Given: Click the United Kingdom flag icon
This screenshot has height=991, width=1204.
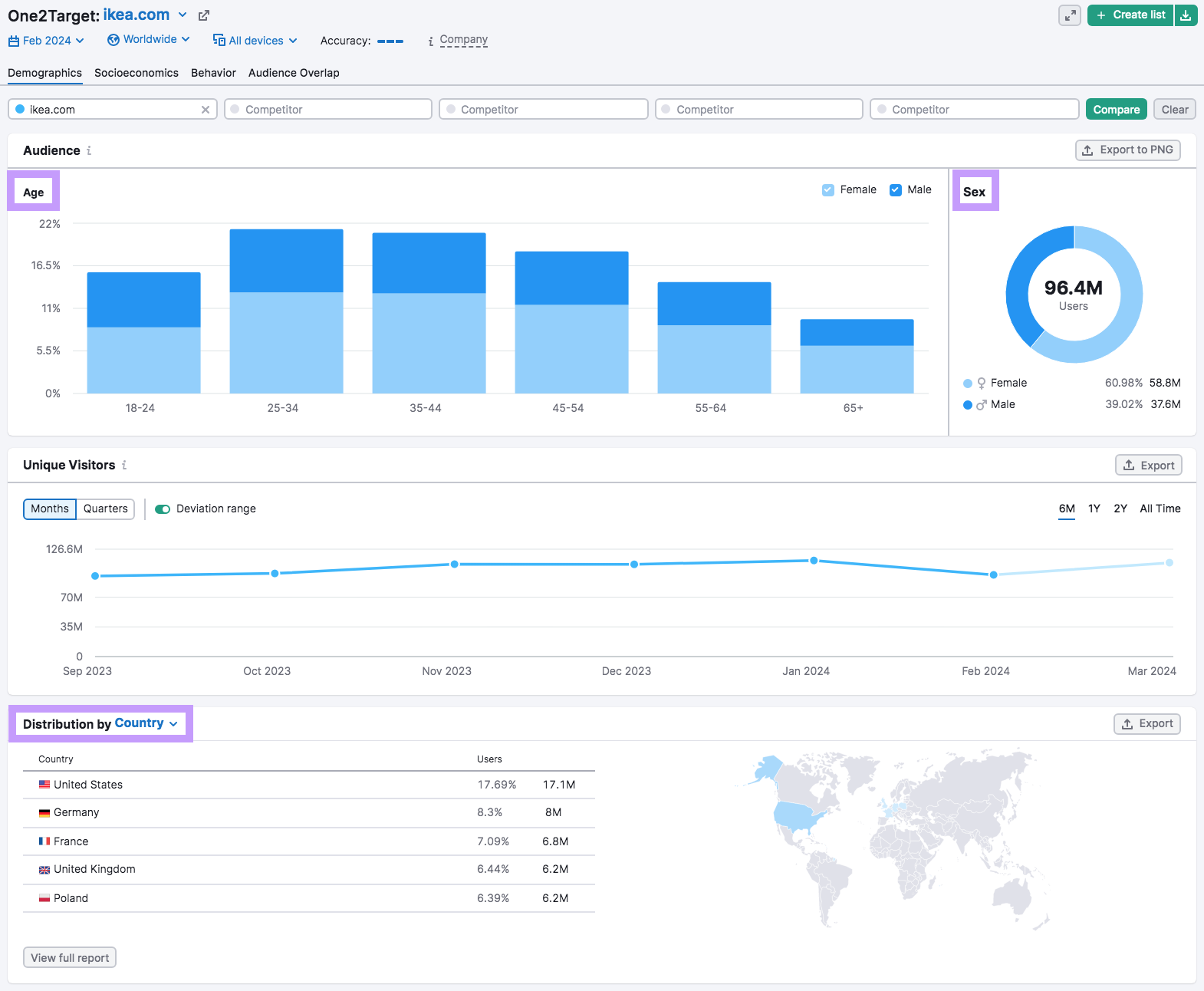Looking at the screenshot, I should pyautogui.click(x=44, y=870).
